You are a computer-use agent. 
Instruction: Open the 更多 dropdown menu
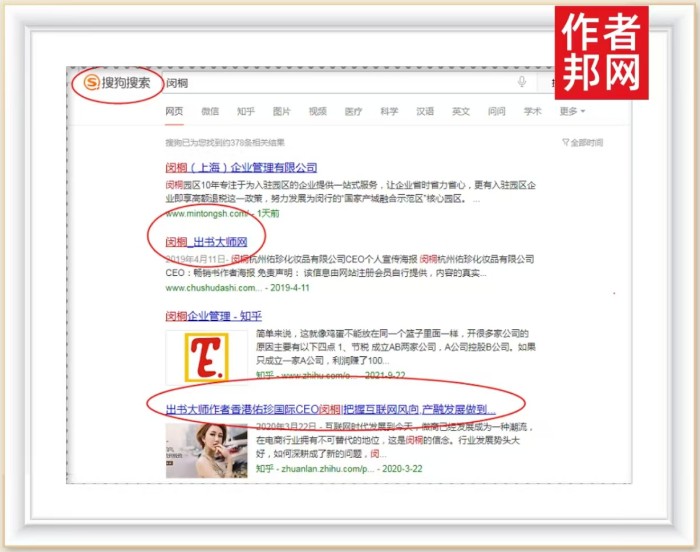click(x=572, y=112)
